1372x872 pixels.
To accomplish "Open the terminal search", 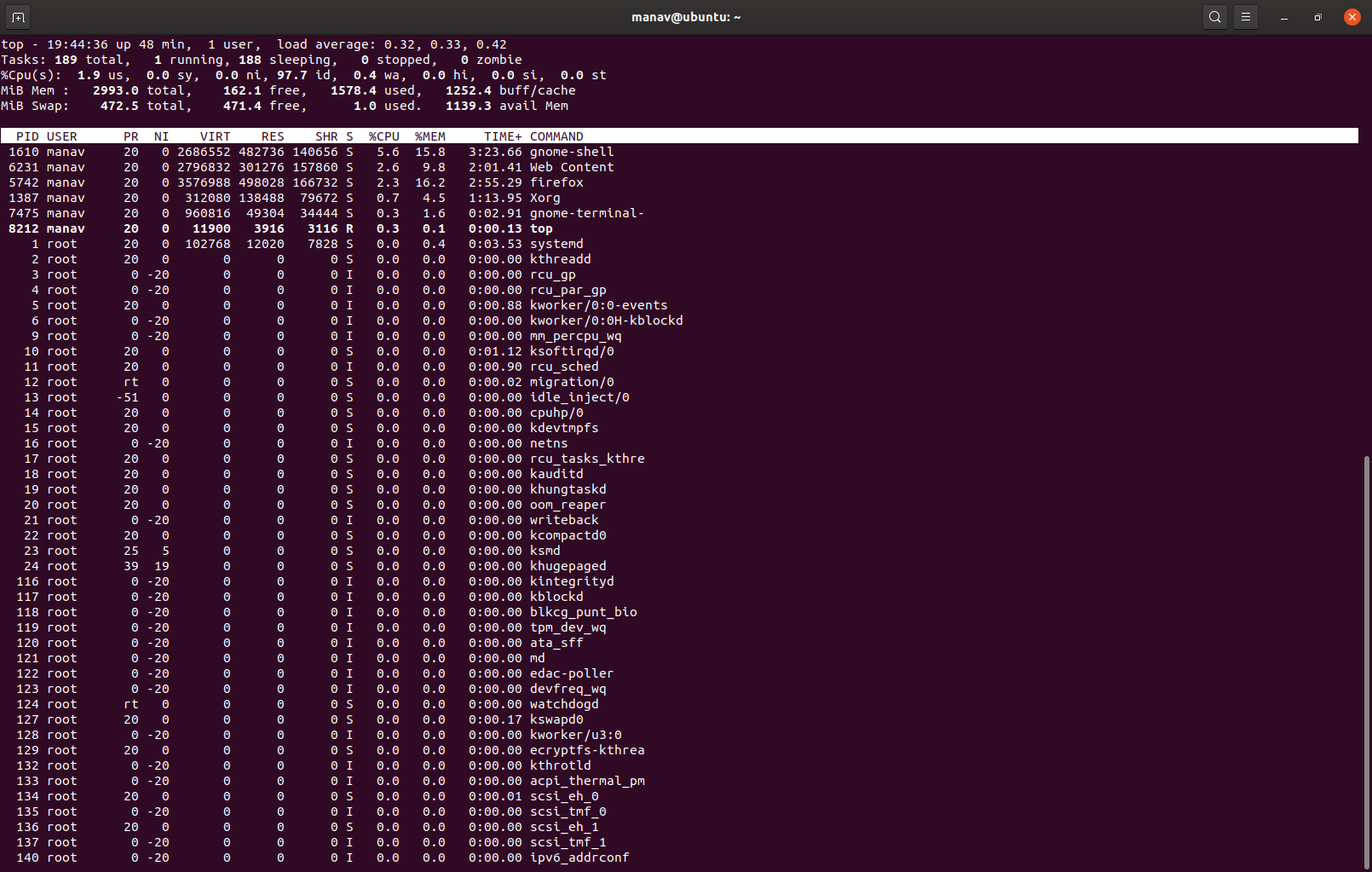I will [1214, 16].
